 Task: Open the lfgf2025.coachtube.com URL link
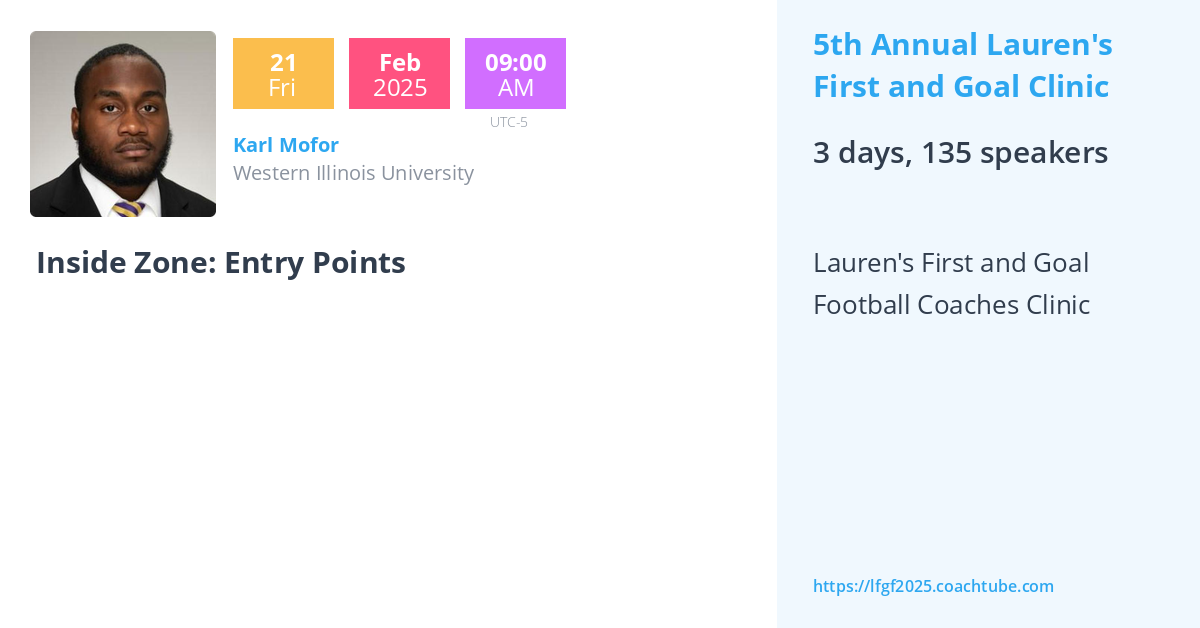pos(933,586)
